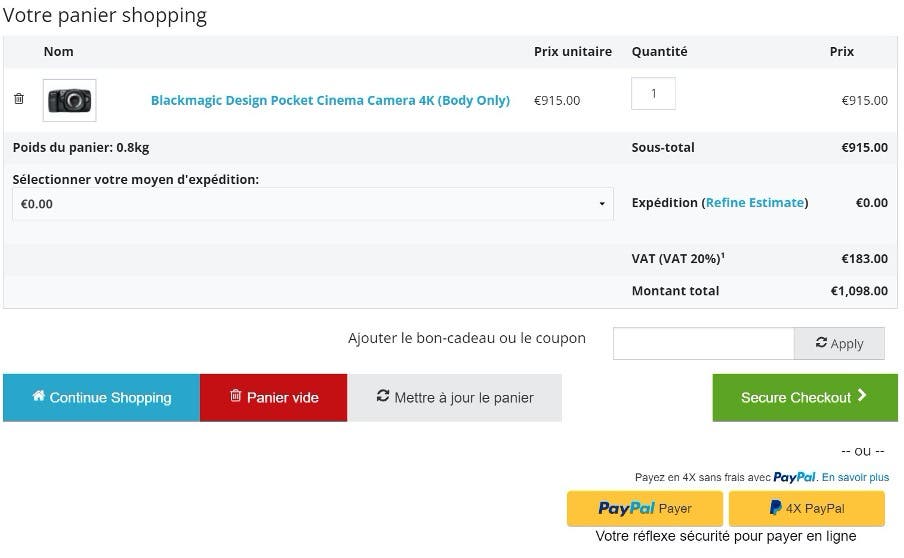The width and height of the screenshot is (904, 558).
Task: Click the trash icon beside the camera item
Action: (19, 99)
